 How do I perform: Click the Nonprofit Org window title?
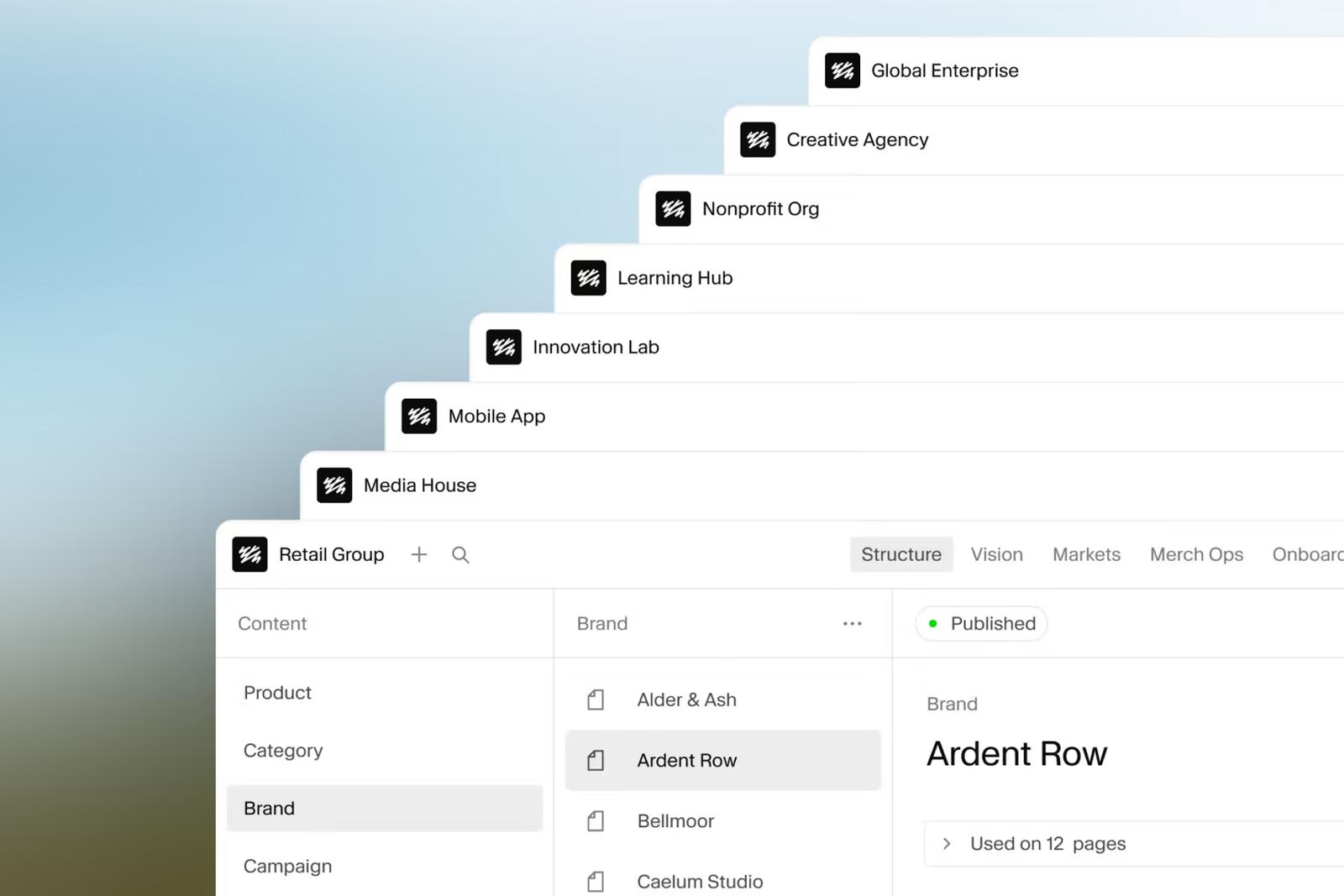coord(760,209)
